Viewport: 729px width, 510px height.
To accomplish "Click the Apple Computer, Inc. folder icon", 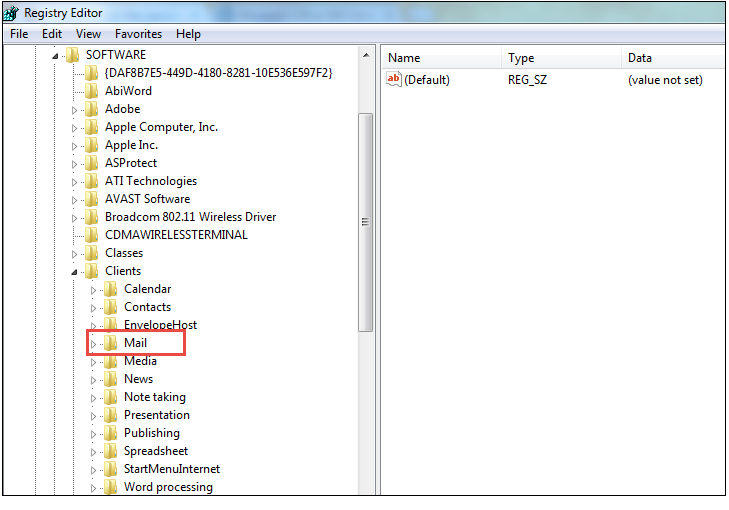I will (92, 127).
